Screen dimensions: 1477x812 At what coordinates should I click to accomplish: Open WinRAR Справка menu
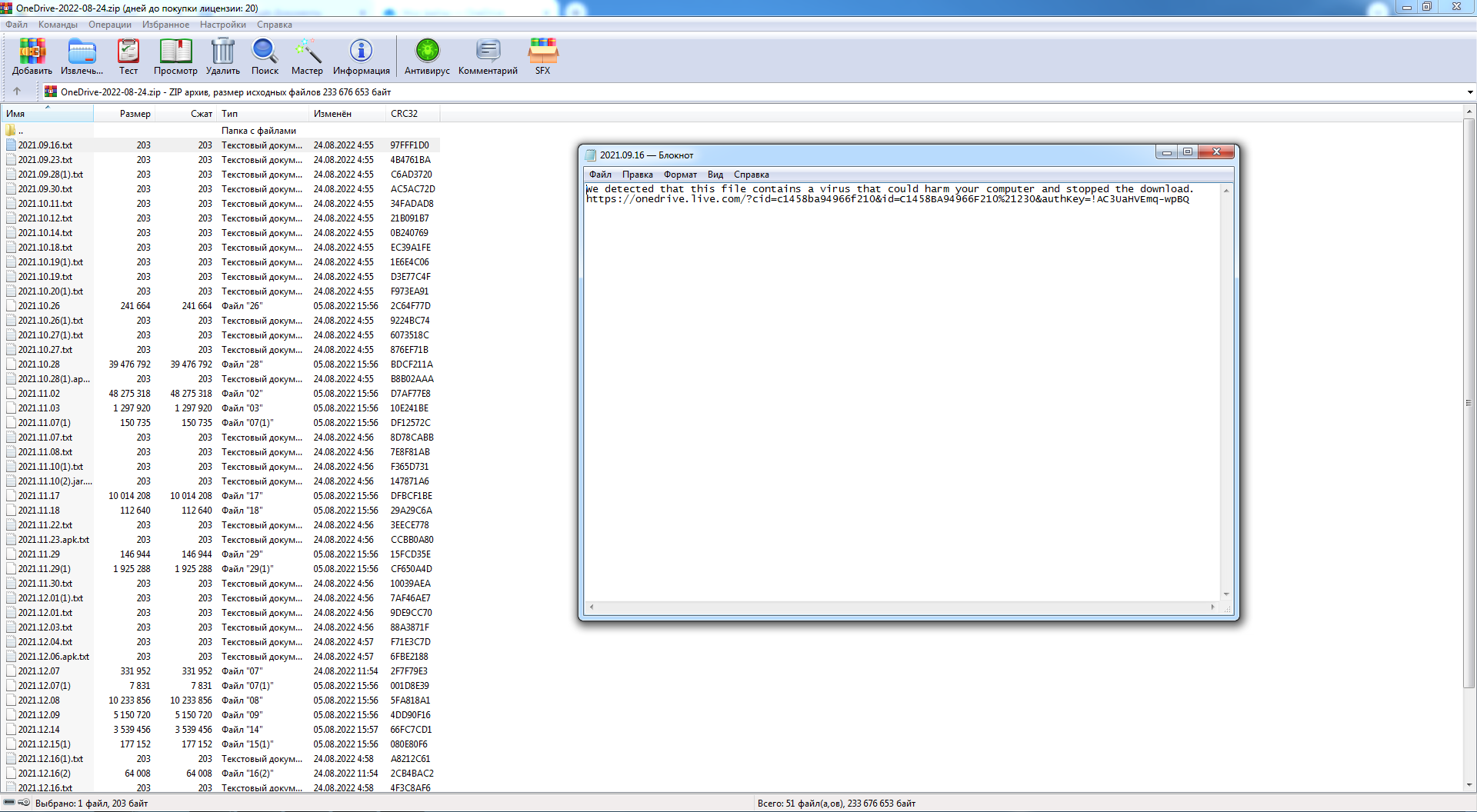click(275, 25)
